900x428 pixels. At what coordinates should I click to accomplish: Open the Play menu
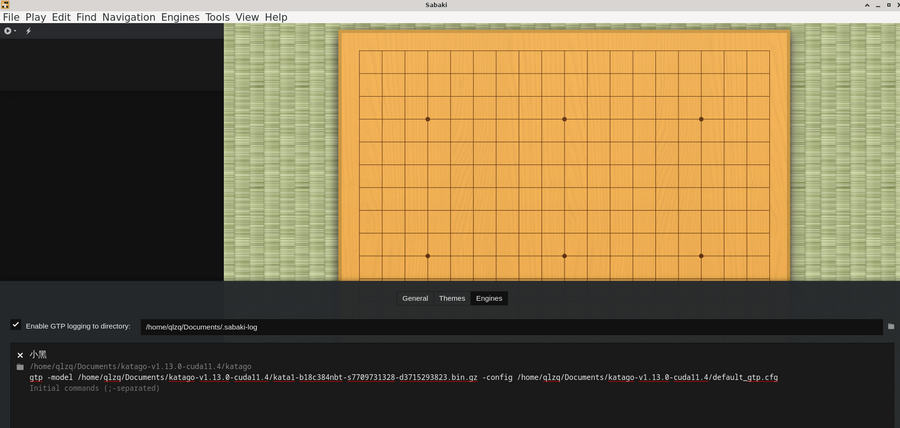click(x=36, y=17)
